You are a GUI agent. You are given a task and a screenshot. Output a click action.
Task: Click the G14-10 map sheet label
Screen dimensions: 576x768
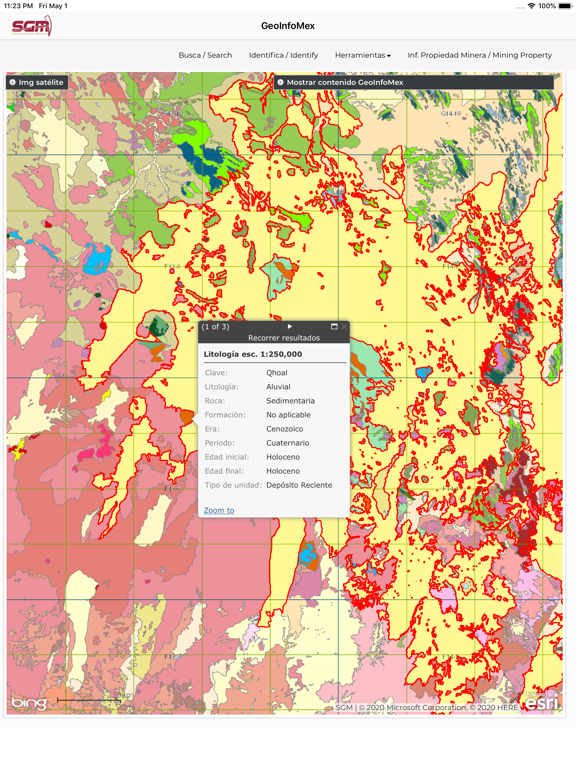click(451, 114)
